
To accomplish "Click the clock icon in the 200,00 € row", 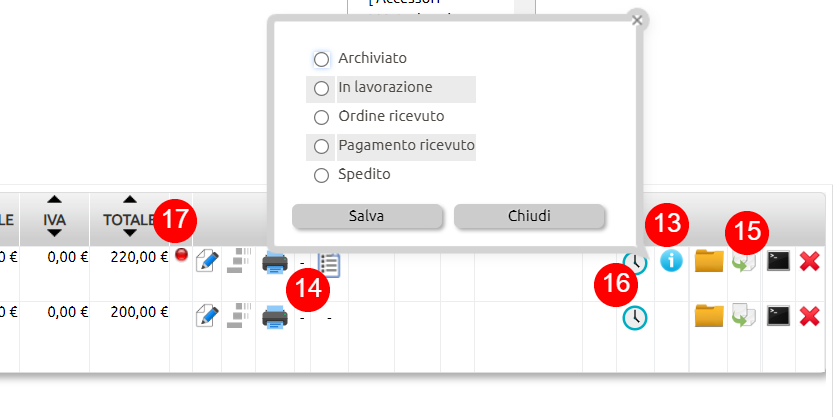I will [x=635, y=318].
